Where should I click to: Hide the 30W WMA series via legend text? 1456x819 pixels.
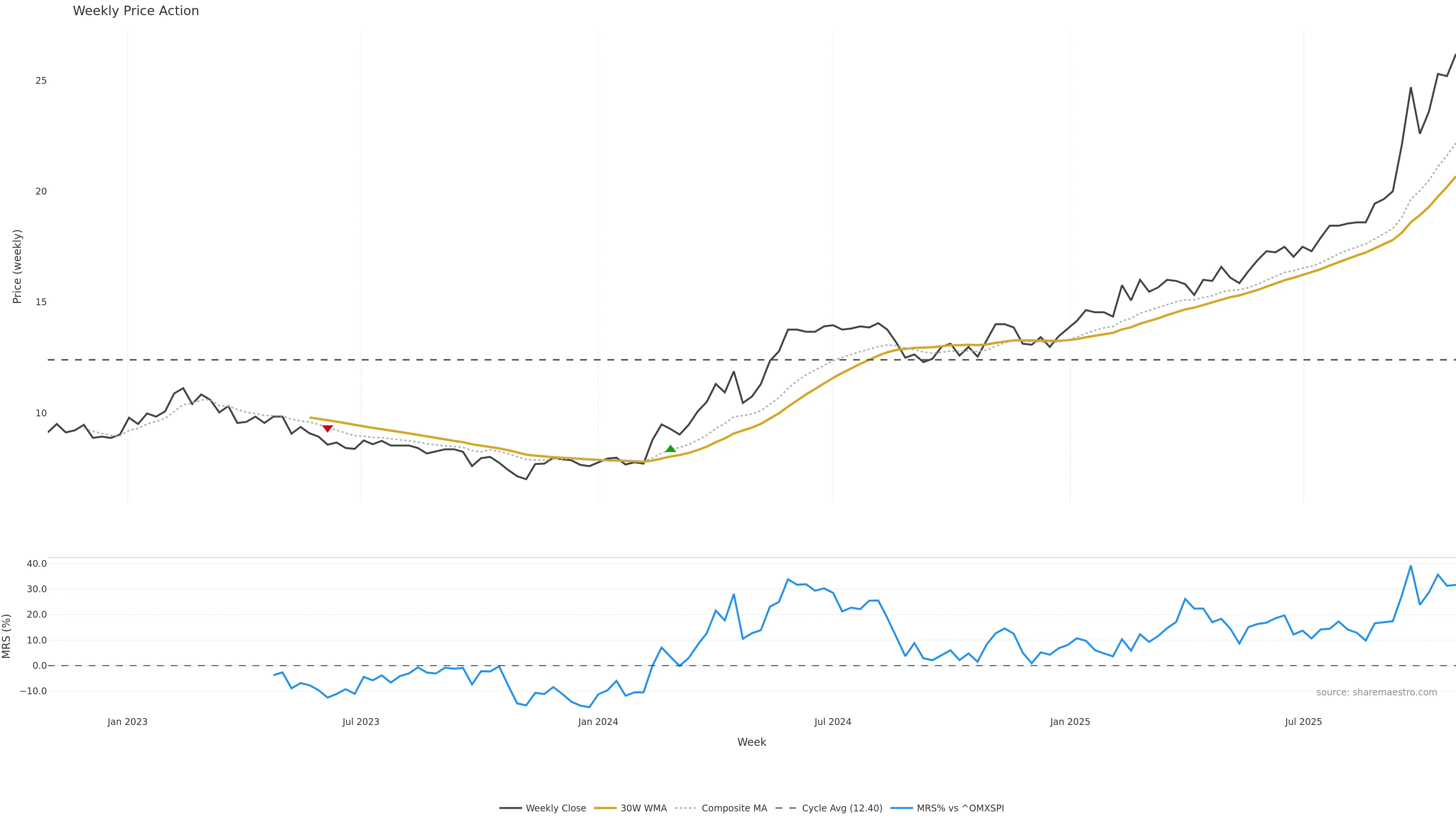coord(643,808)
